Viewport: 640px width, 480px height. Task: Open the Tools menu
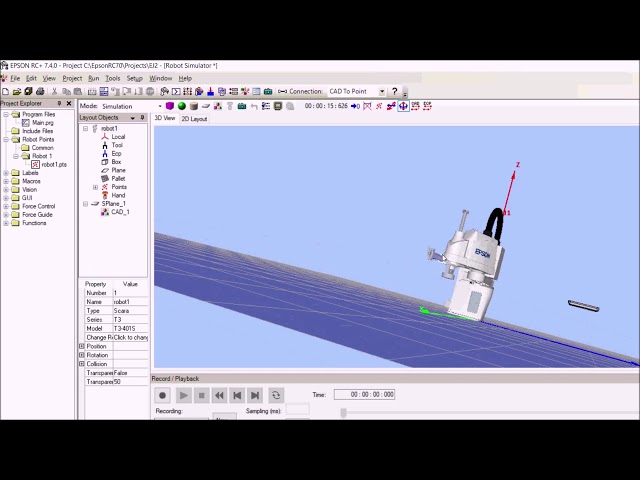pos(113,78)
